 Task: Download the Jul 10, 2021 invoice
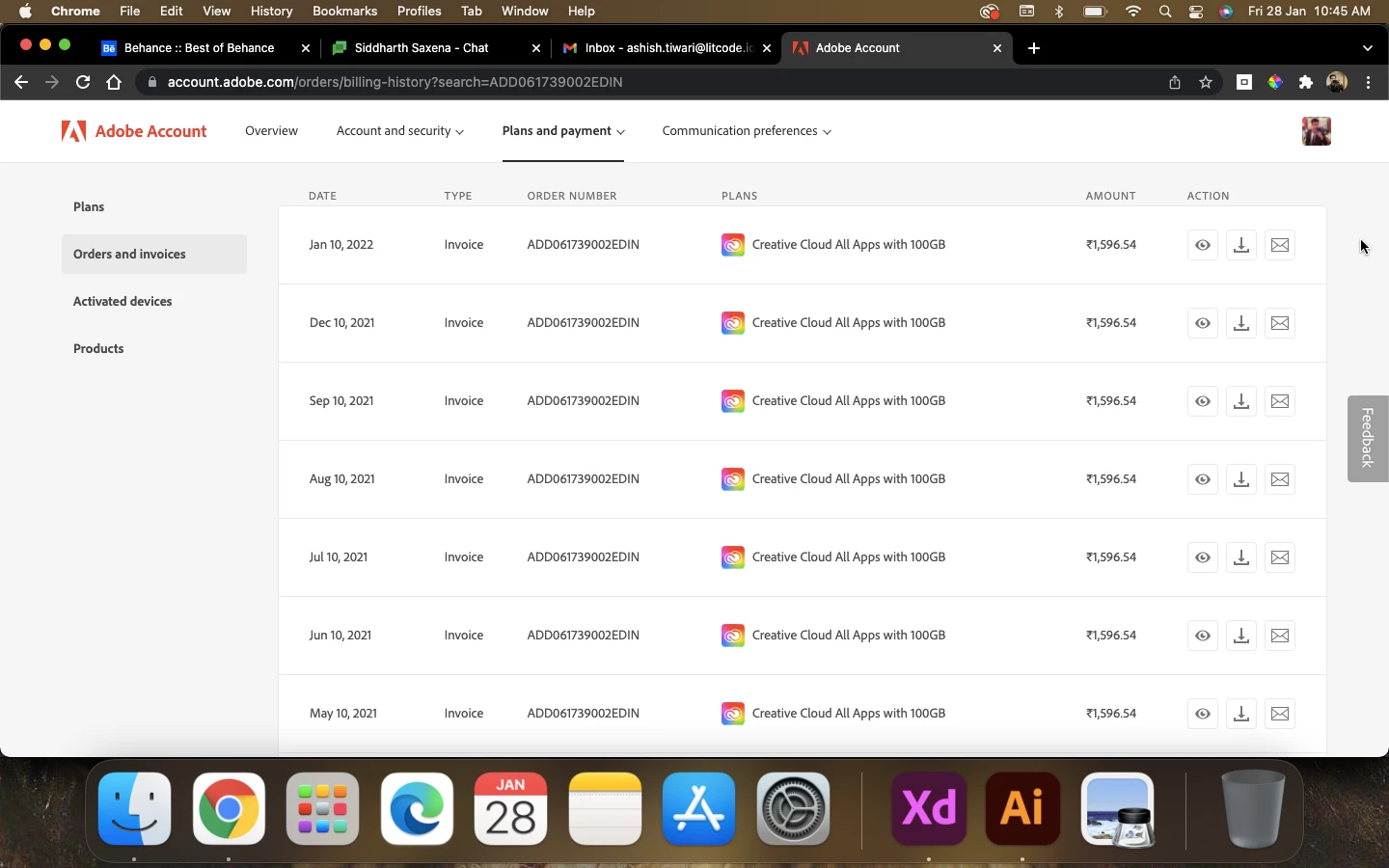pos(1241,557)
